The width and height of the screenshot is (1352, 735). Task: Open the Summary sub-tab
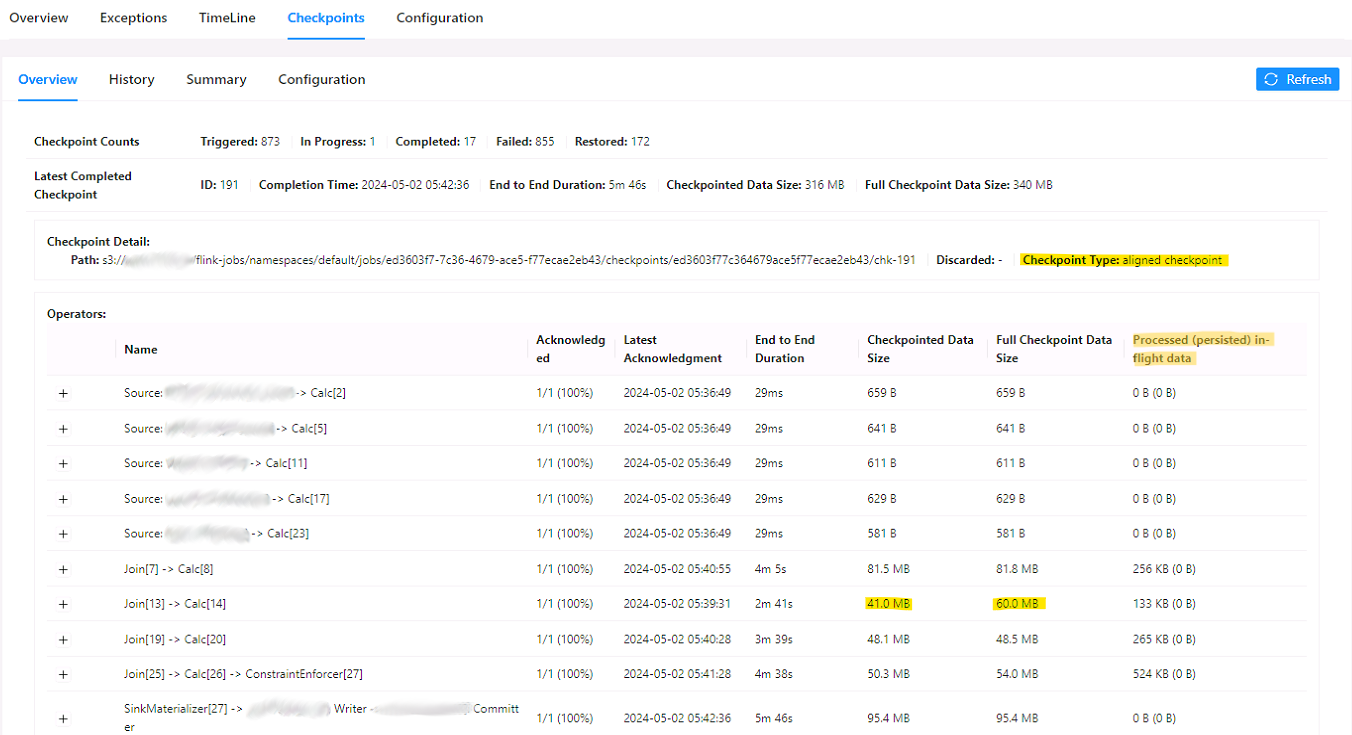tap(216, 79)
